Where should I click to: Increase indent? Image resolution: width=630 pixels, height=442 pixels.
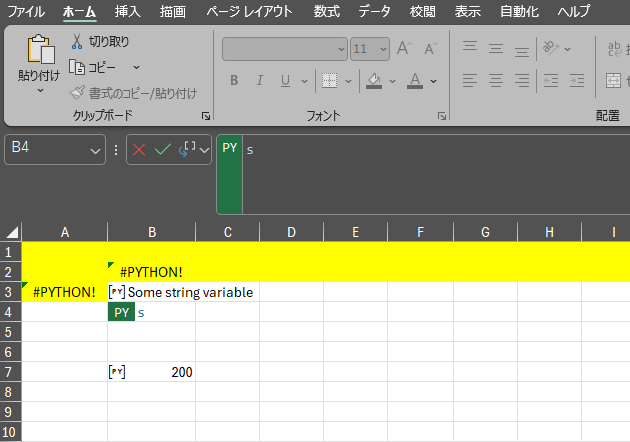click(577, 81)
